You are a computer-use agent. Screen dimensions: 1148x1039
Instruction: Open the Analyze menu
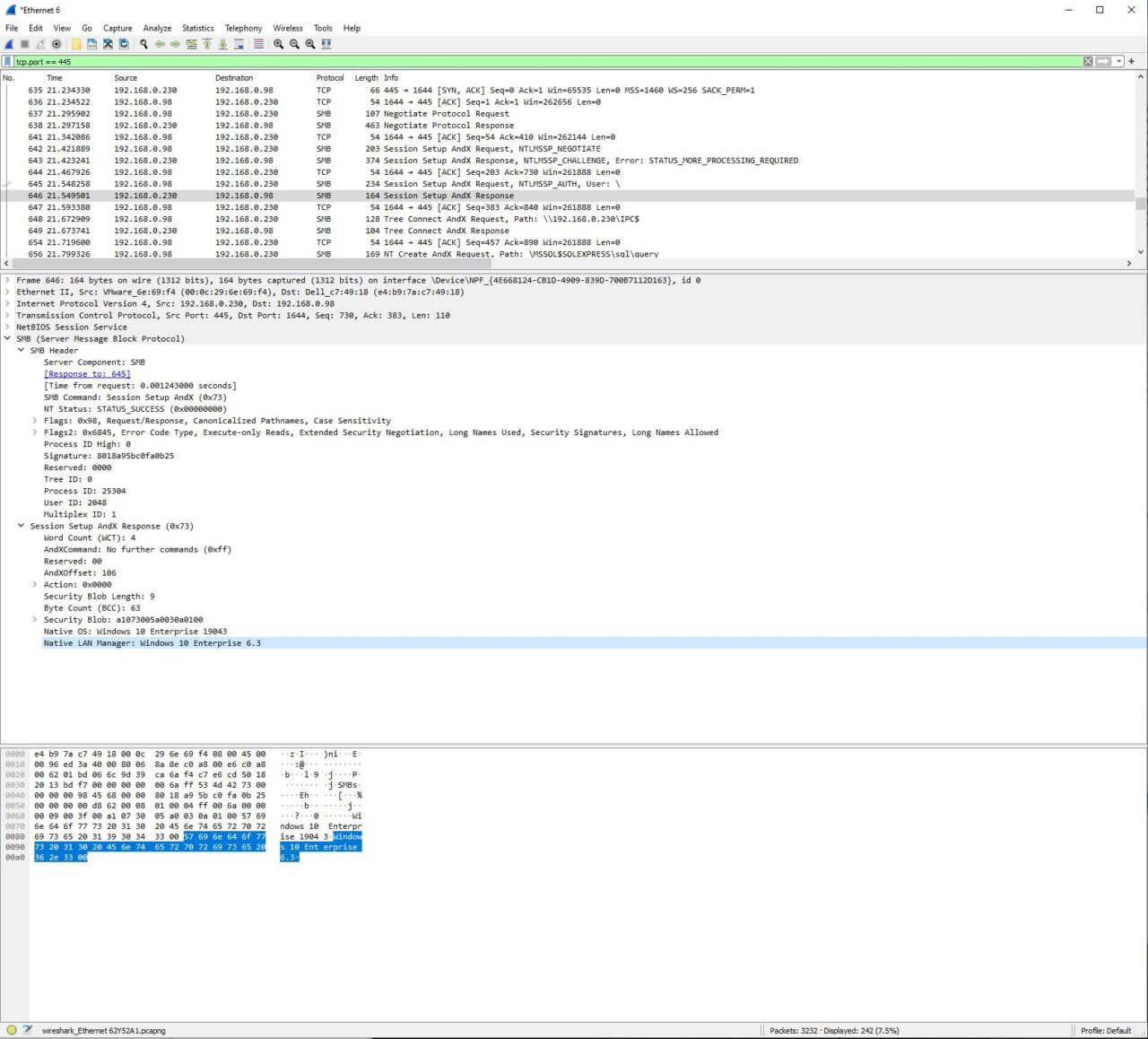157,28
